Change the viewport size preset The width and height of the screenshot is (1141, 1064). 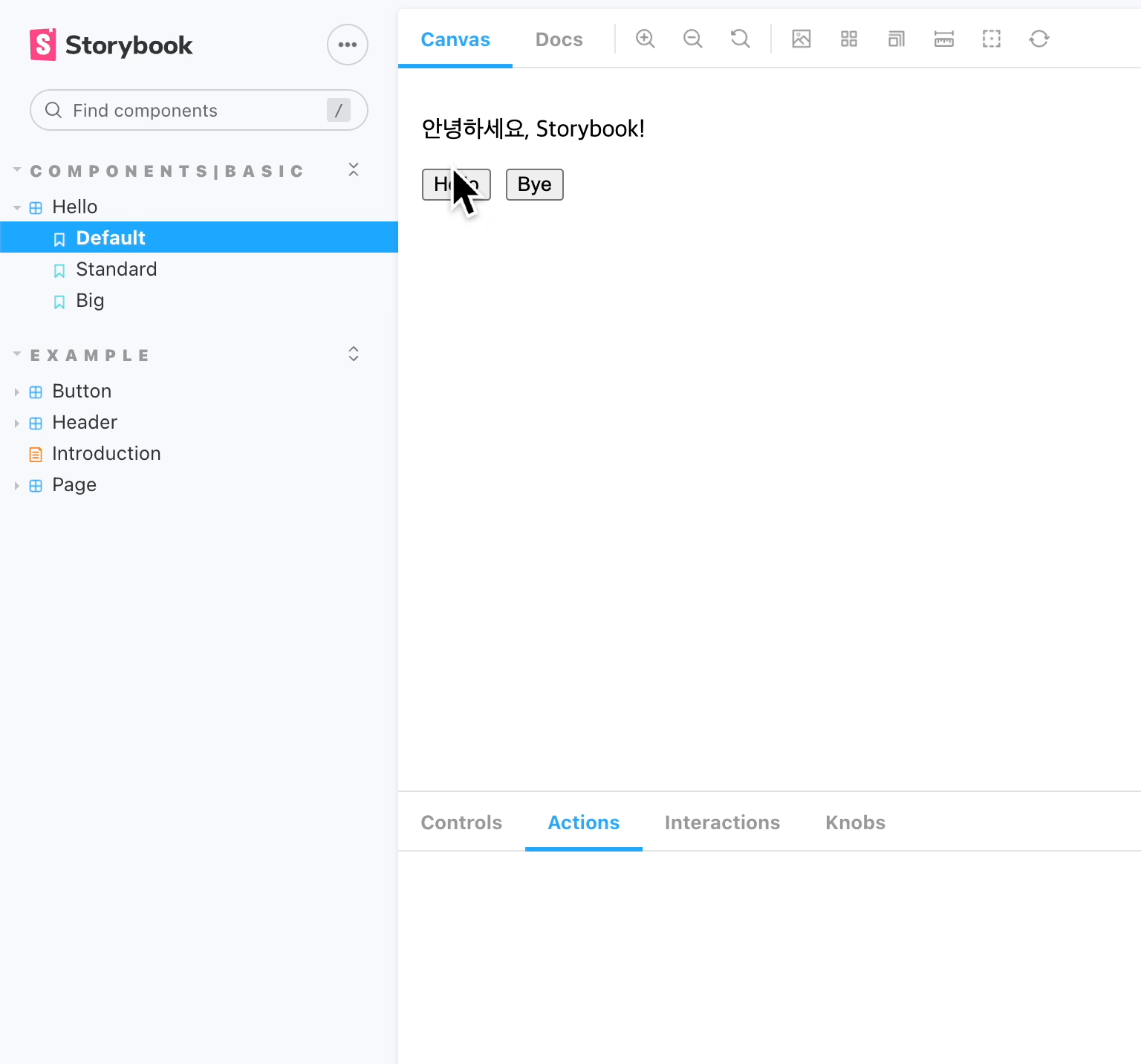896,39
